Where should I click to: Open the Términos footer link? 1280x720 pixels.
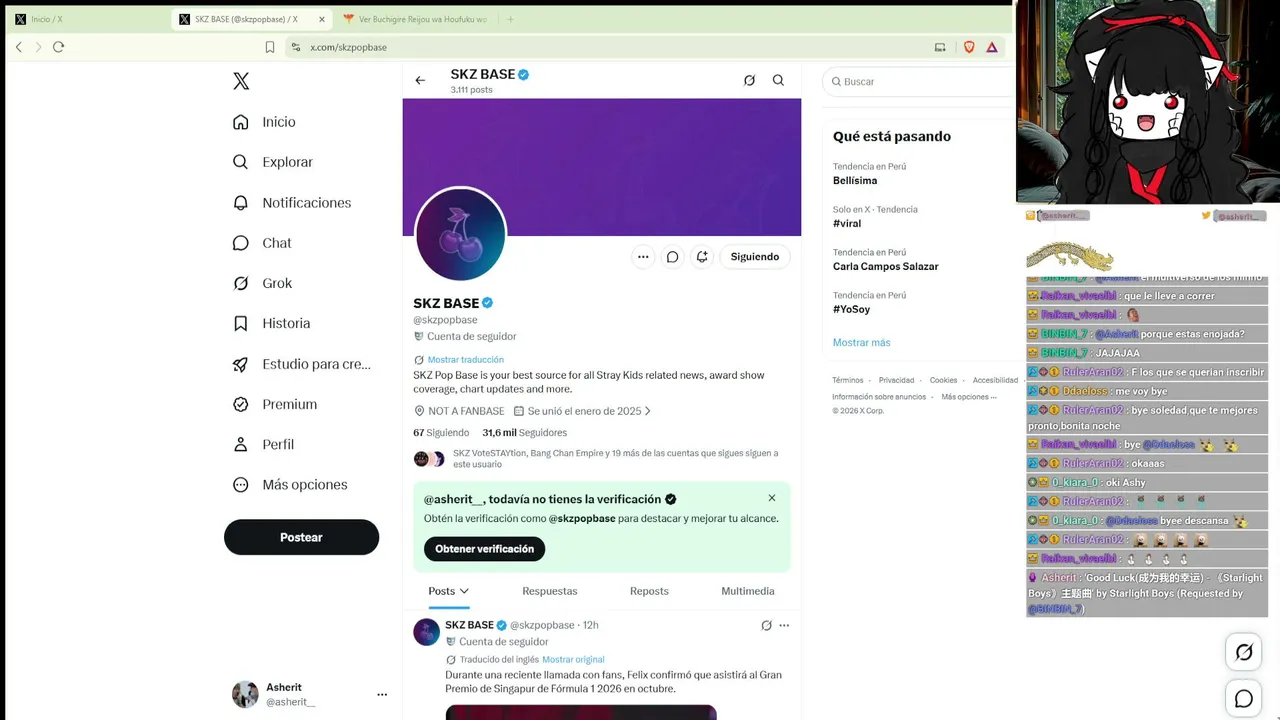click(x=848, y=381)
